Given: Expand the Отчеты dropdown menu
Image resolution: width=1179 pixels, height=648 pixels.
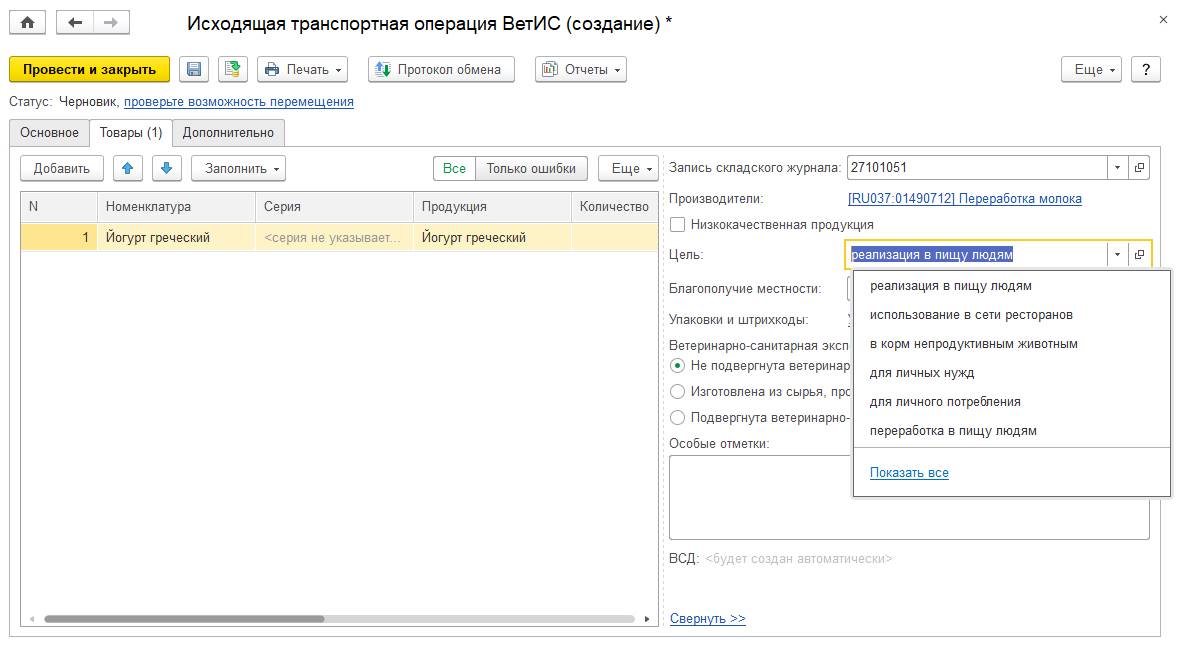Looking at the screenshot, I should (581, 69).
